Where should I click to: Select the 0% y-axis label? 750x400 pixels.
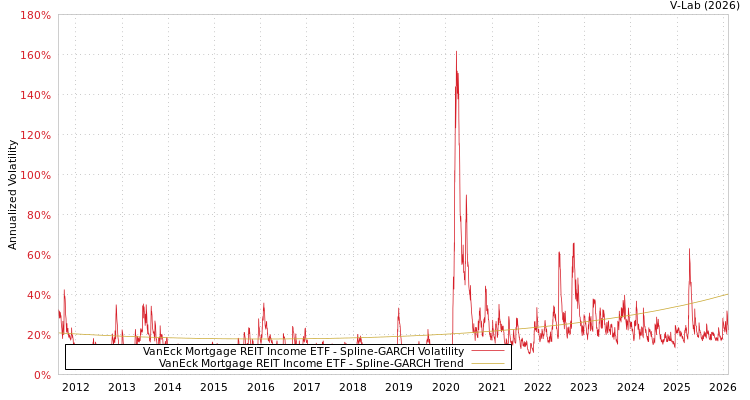[x=42, y=375]
